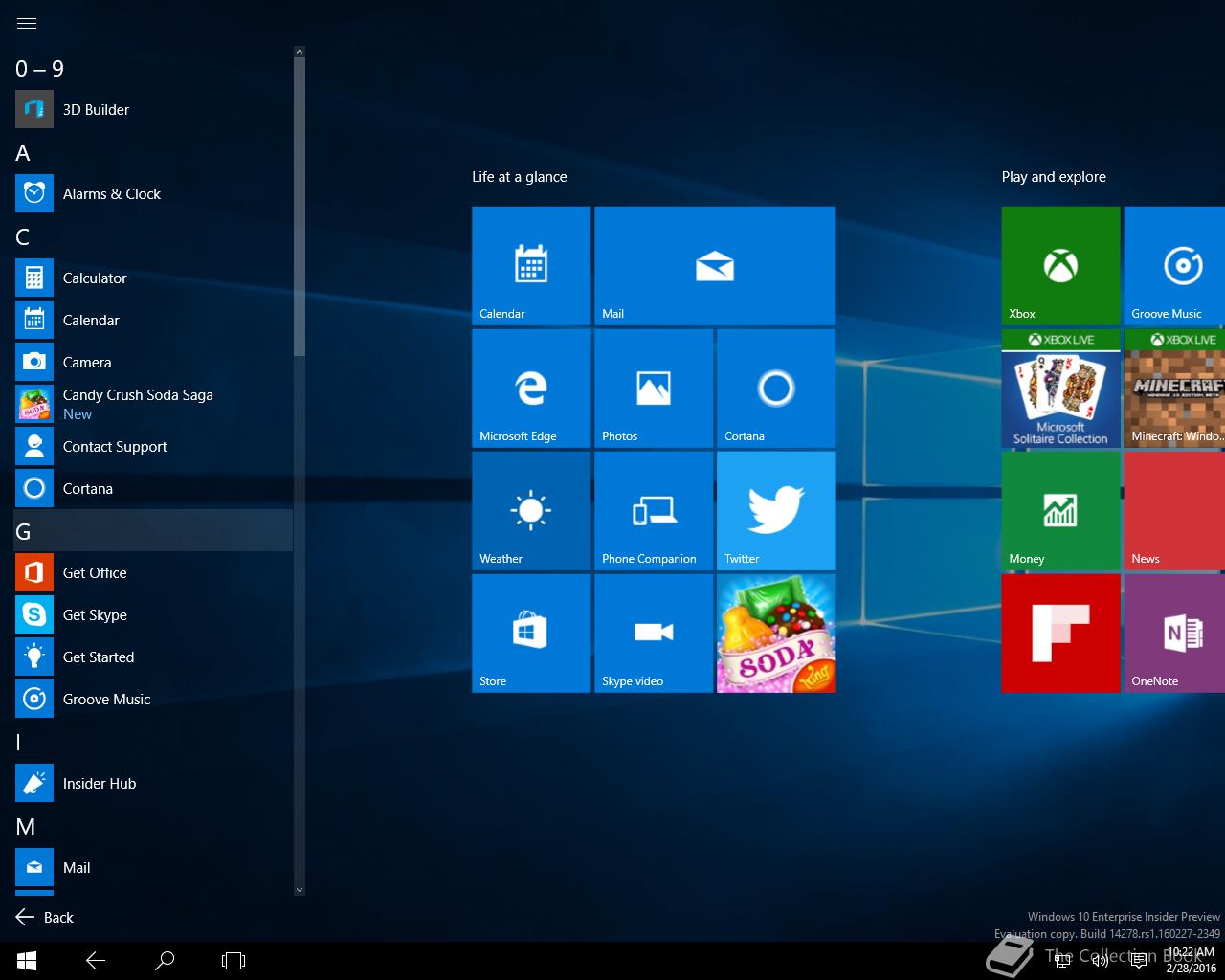Open the Xbox tile

pos(1060,266)
